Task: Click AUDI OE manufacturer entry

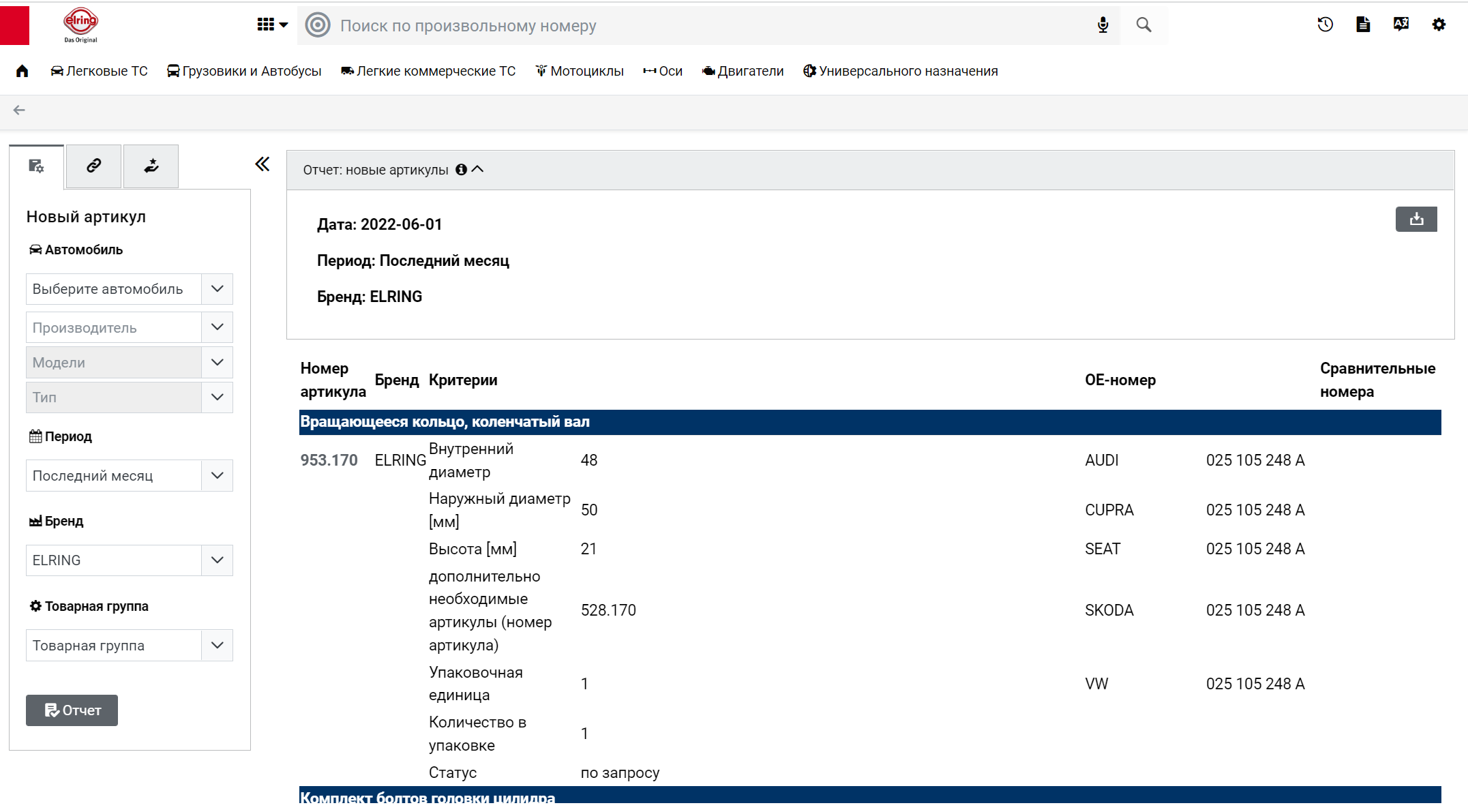Action: (1102, 460)
